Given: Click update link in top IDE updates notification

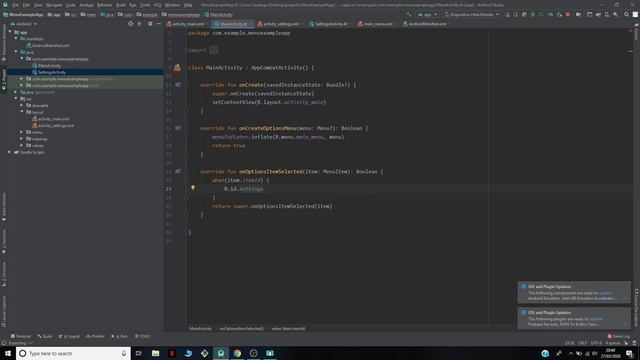Looking at the screenshot, I should [x=605, y=293].
